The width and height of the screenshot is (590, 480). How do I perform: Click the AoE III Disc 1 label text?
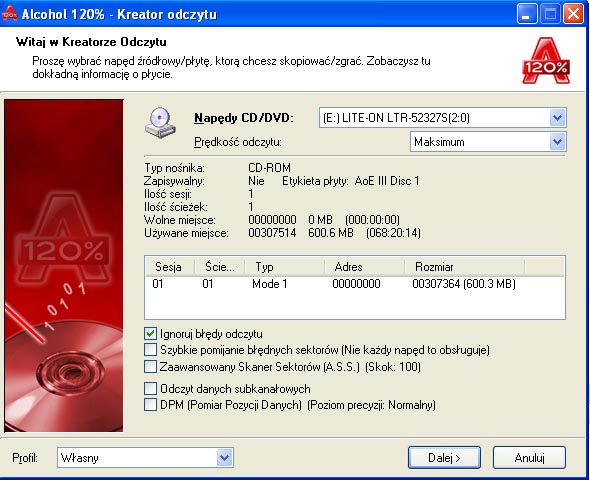(387, 181)
